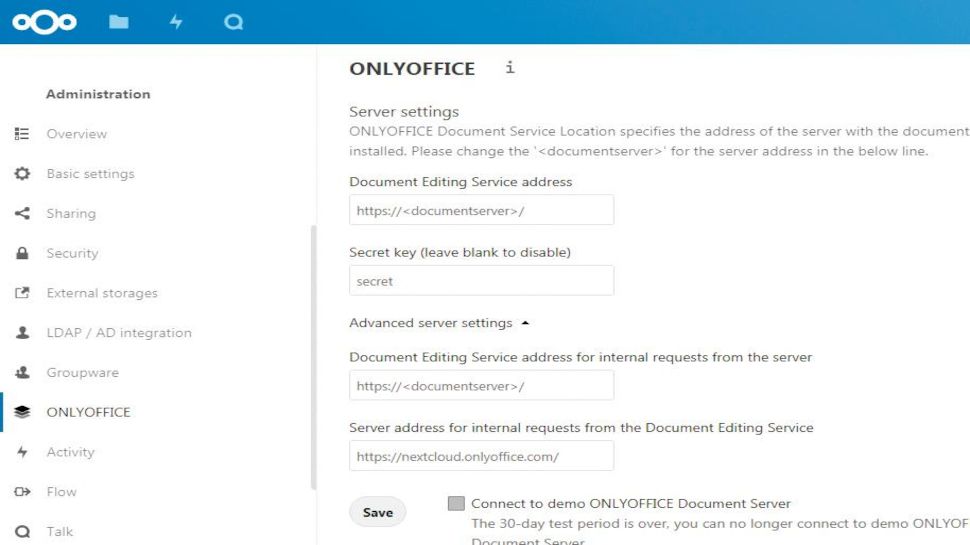Open the Files app folder icon

pos(119,22)
